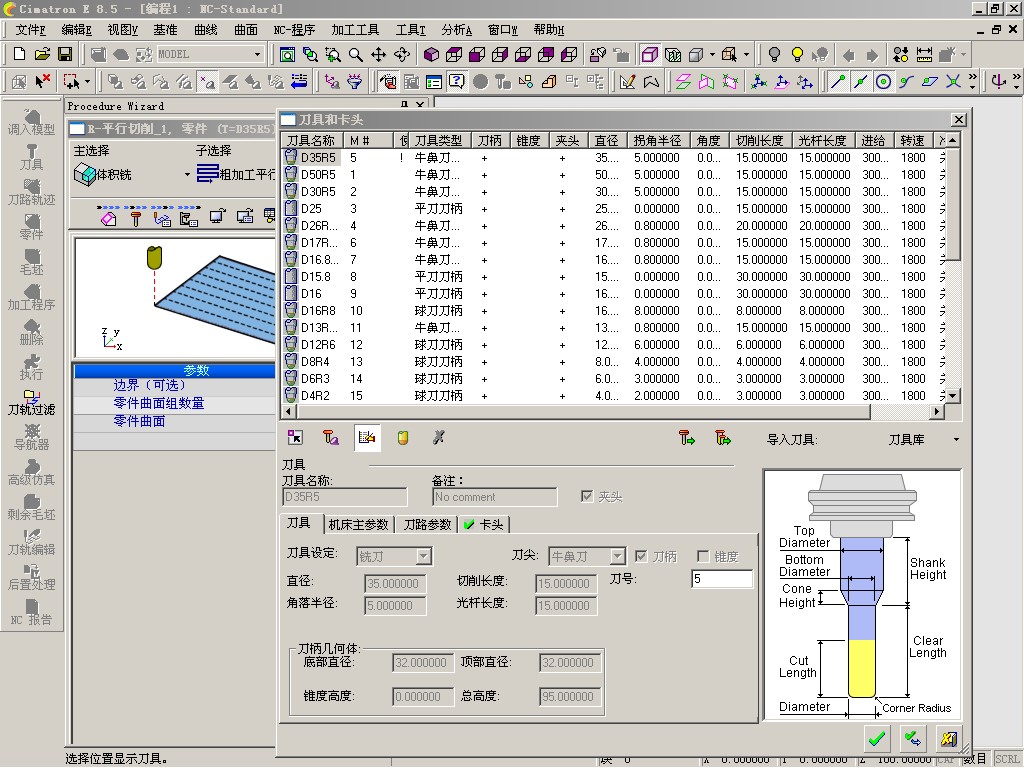Select the D12R6 tool row
1024x768 pixels.
tap(614, 344)
